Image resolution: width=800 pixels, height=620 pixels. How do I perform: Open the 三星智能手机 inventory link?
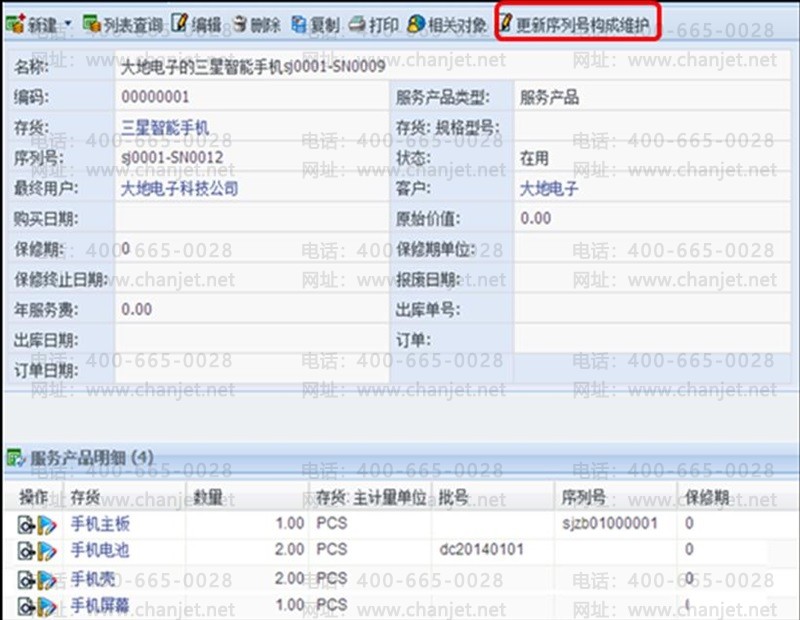pyautogui.click(x=165, y=128)
